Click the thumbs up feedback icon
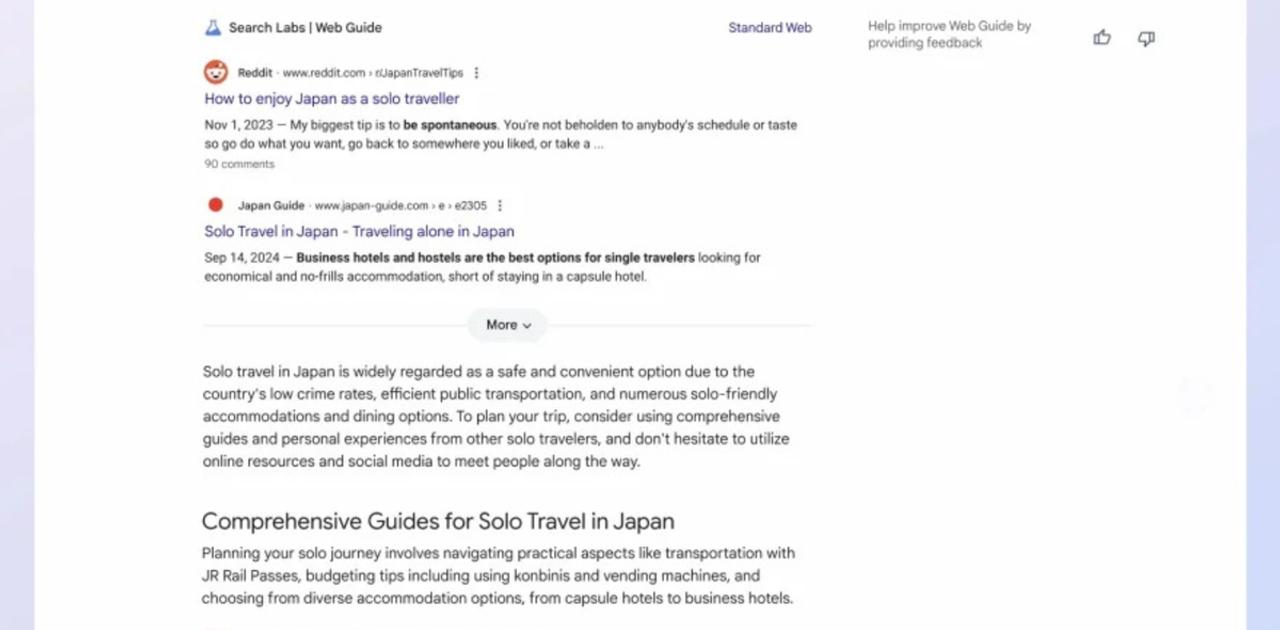This screenshot has width=1280, height=630. [1102, 38]
